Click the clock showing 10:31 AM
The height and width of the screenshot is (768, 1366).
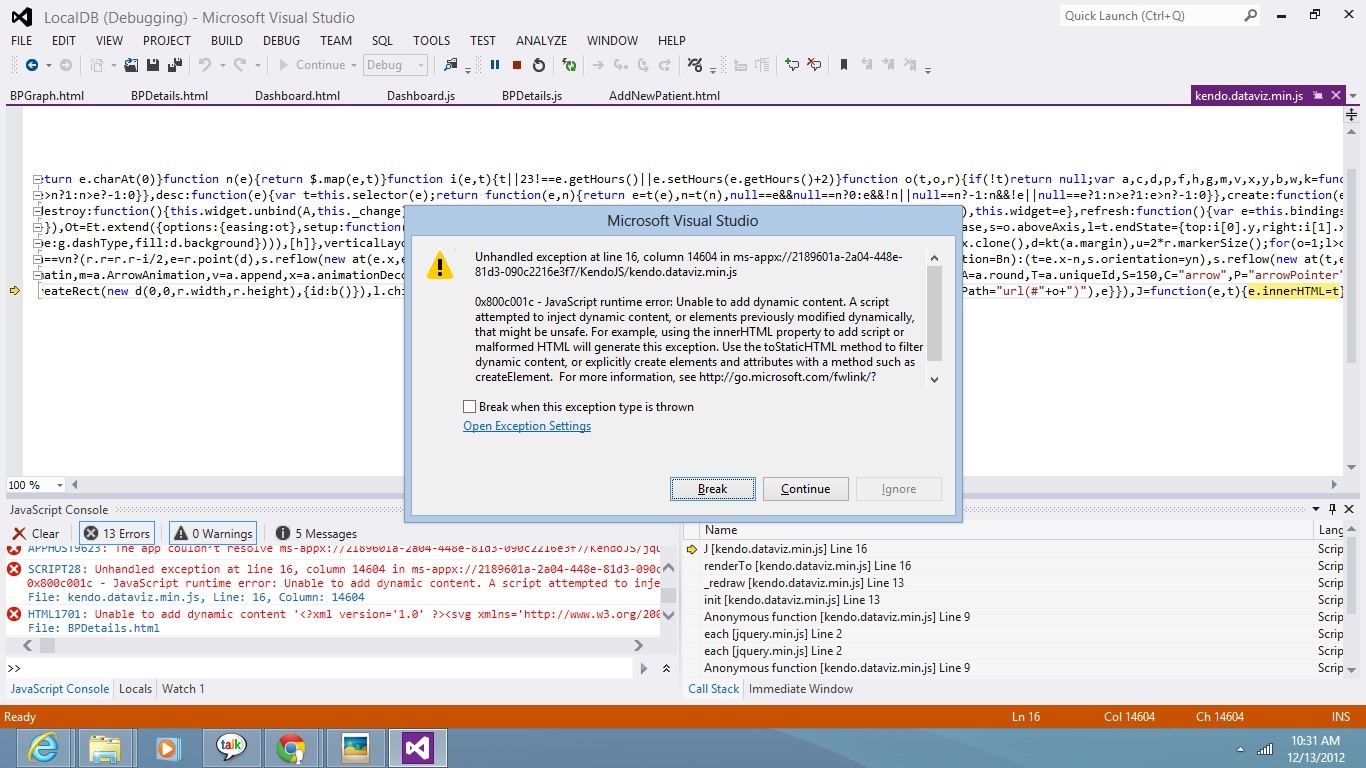coord(1315,740)
